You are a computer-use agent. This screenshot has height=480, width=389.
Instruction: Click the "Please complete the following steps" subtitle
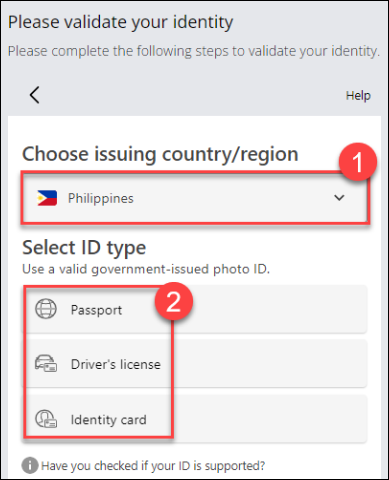(194, 51)
